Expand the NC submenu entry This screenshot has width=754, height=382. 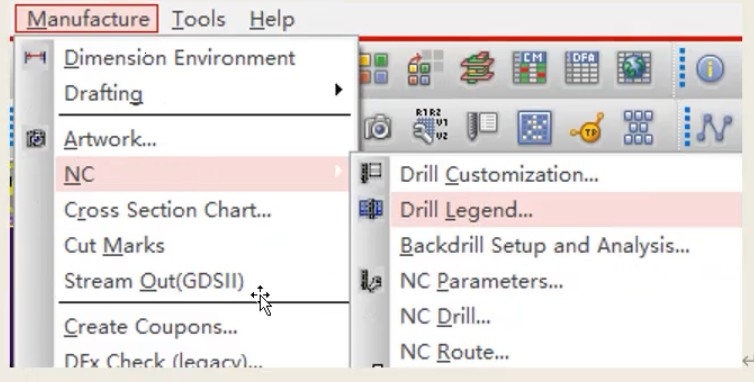pos(202,174)
